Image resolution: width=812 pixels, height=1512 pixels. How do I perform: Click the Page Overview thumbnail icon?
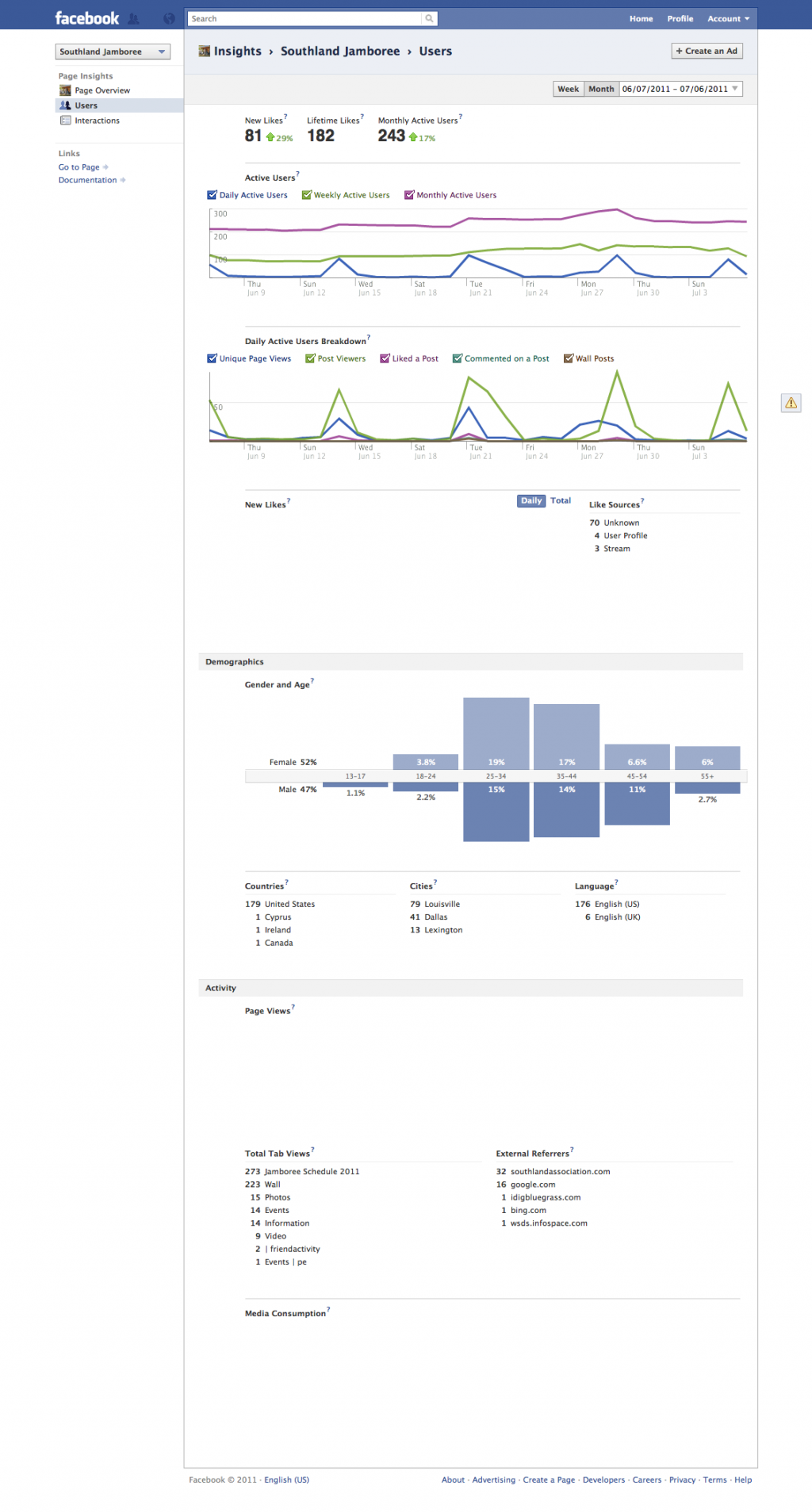65,90
